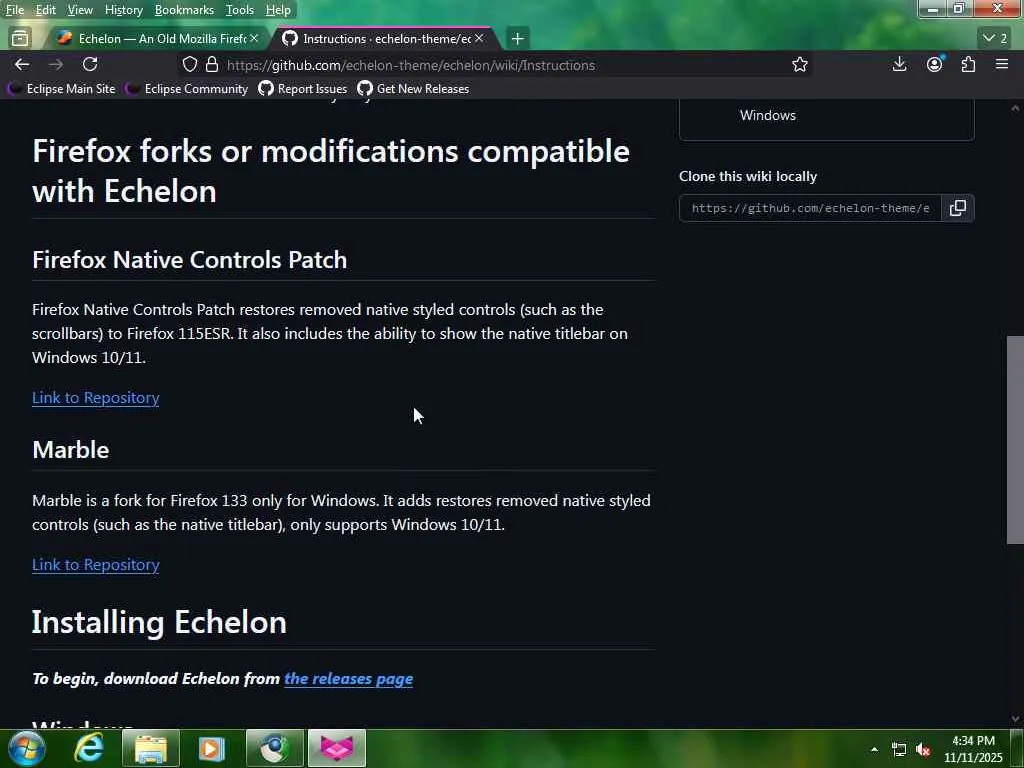Open the globe browser taskbar icon
Image resolution: width=1024 pixels, height=768 pixels.
click(275, 748)
